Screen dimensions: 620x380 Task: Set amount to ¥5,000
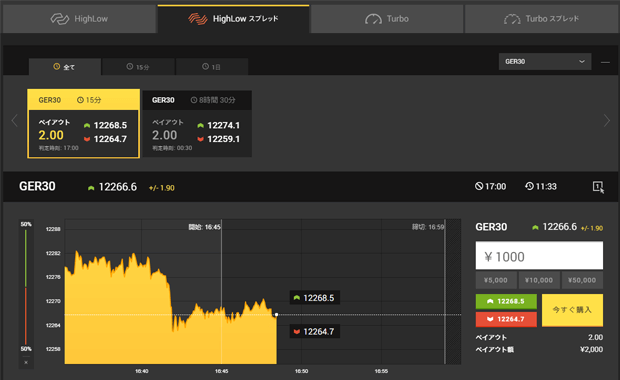496,280
